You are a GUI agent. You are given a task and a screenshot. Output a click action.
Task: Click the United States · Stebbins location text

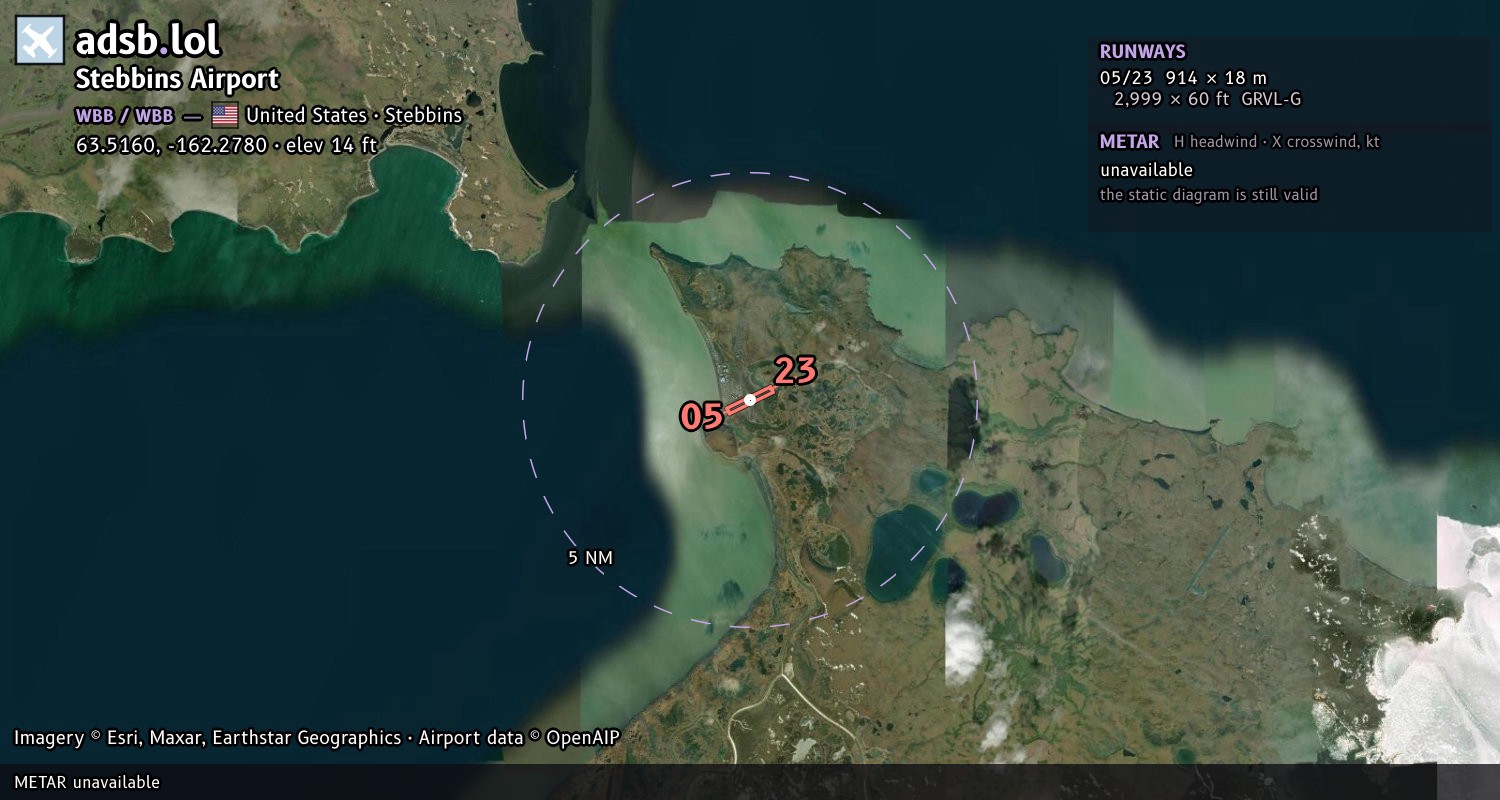pos(354,115)
